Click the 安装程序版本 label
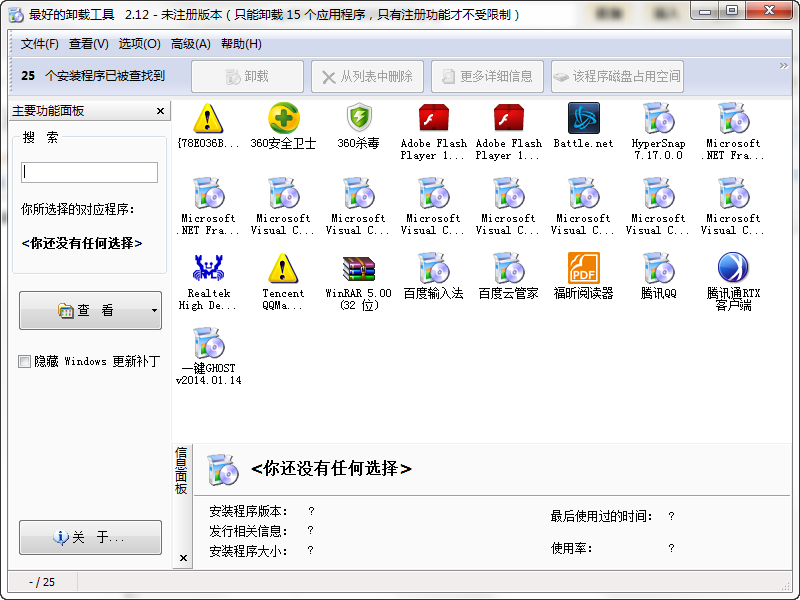Viewport: 800px width, 600px height. pos(248,511)
